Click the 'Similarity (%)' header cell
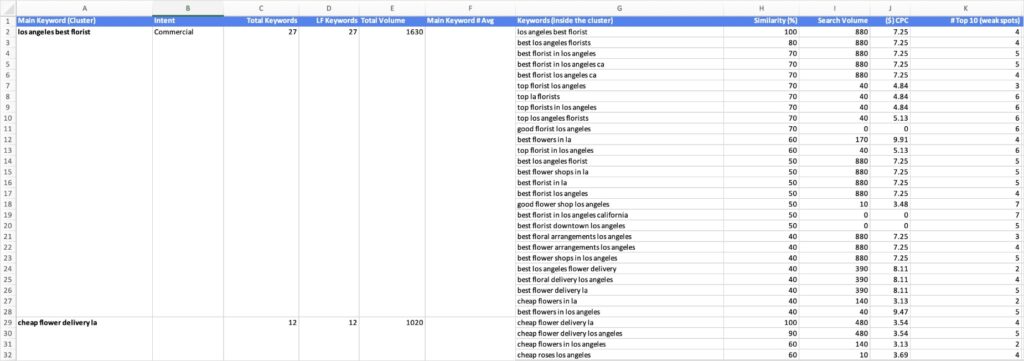 click(761, 21)
